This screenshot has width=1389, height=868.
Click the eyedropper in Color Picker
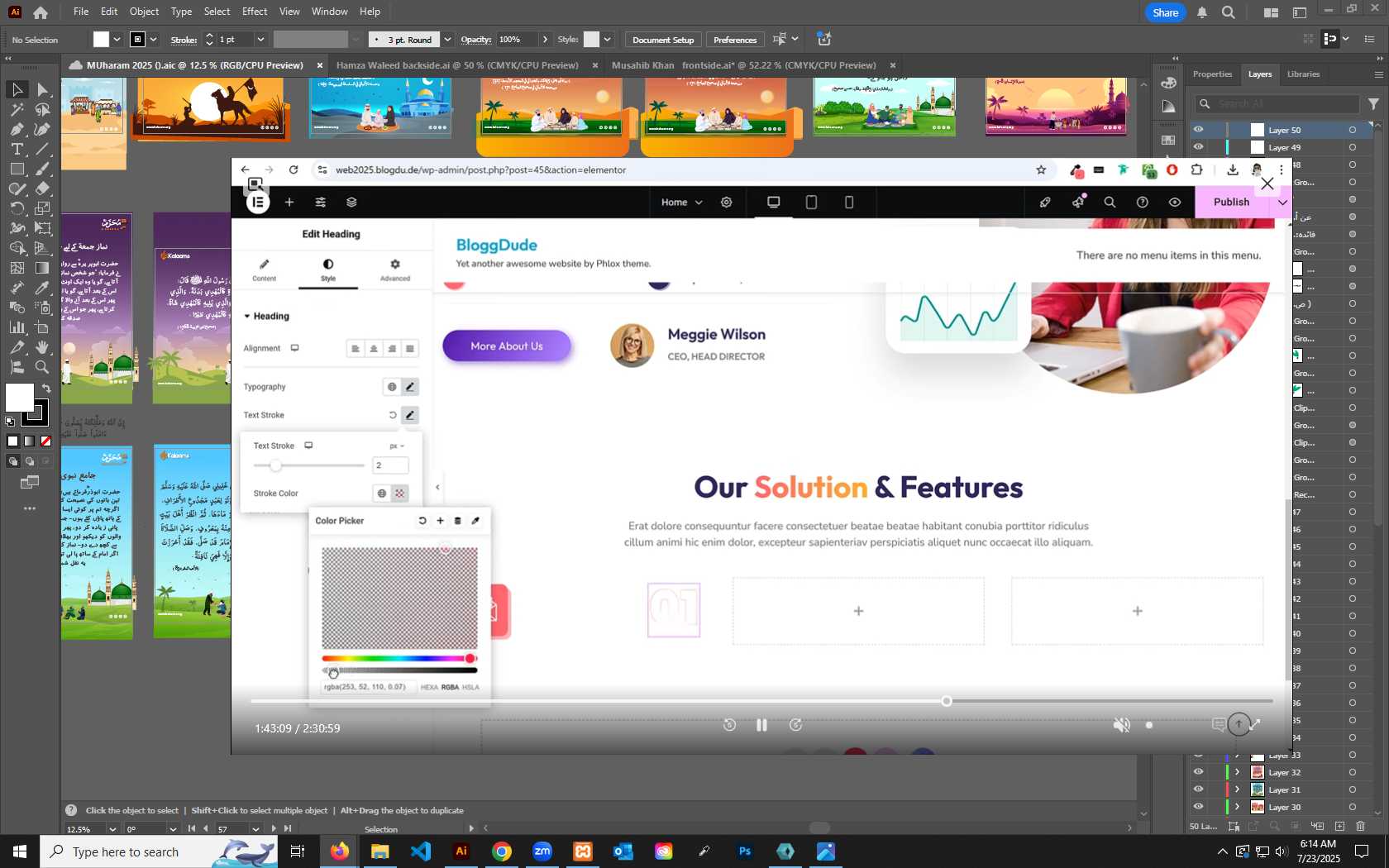pyautogui.click(x=475, y=521)
